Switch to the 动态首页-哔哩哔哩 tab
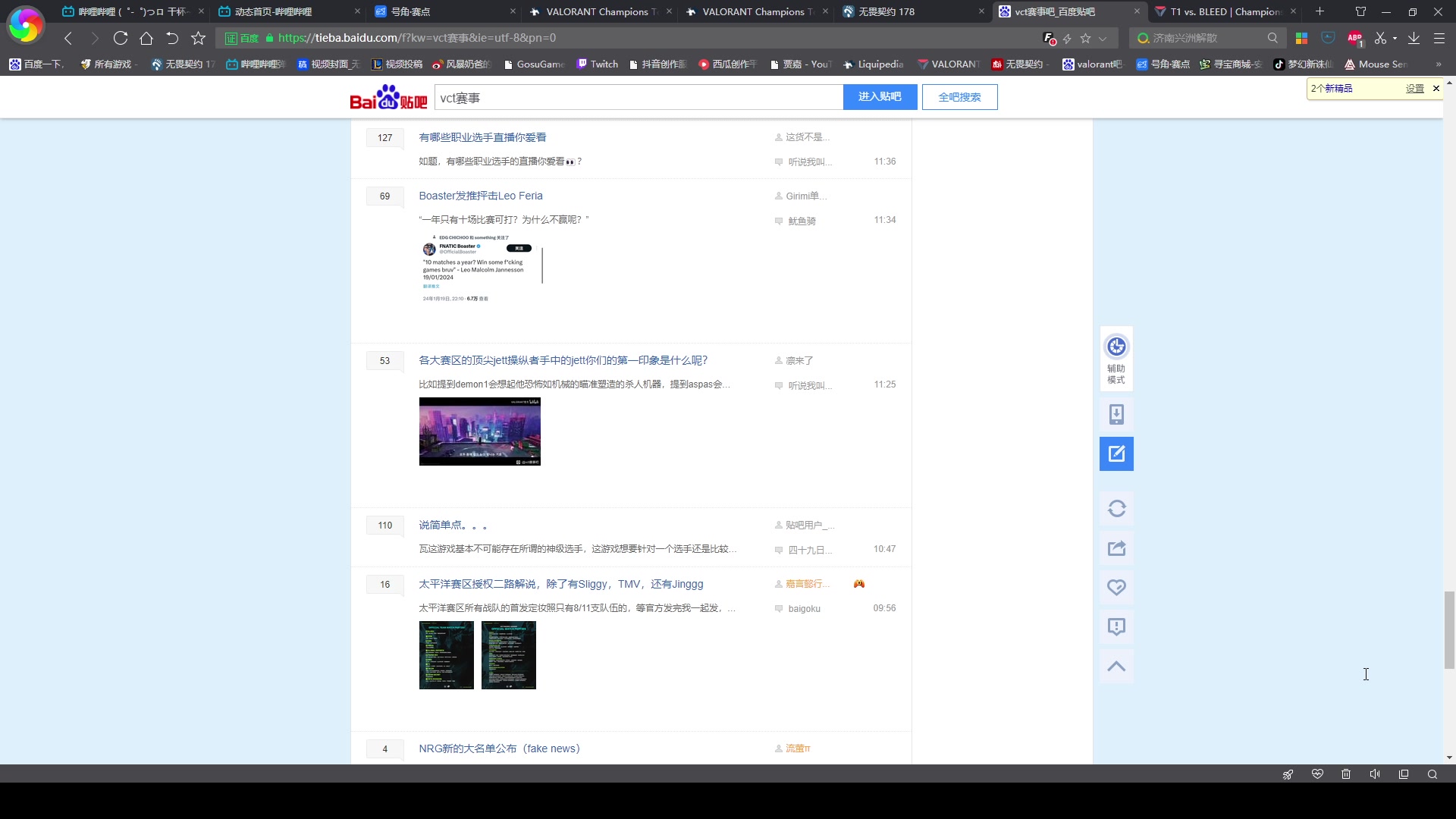The height and width of the screenshot is (819, 1456). 289,11
